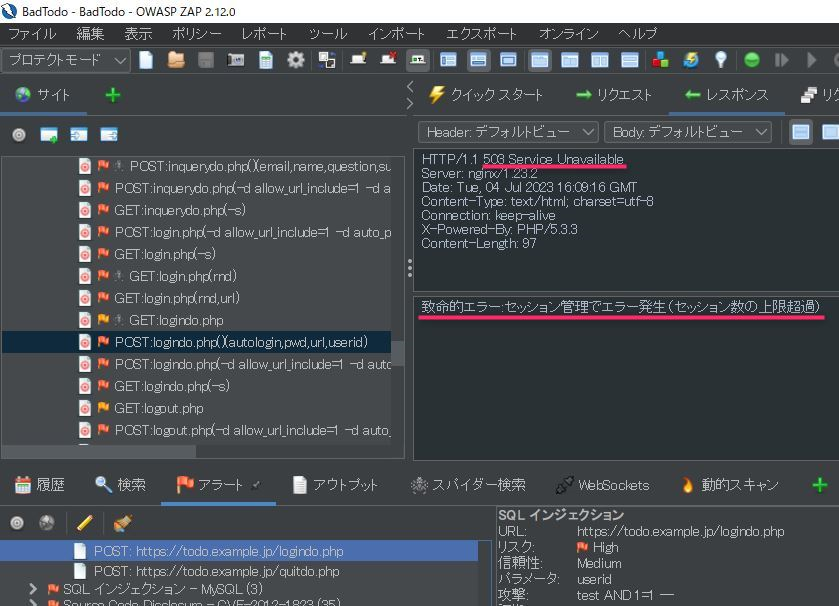Click the Sites panel import context icon
This screenshot has height=606, width=839.
click(79, 135)
